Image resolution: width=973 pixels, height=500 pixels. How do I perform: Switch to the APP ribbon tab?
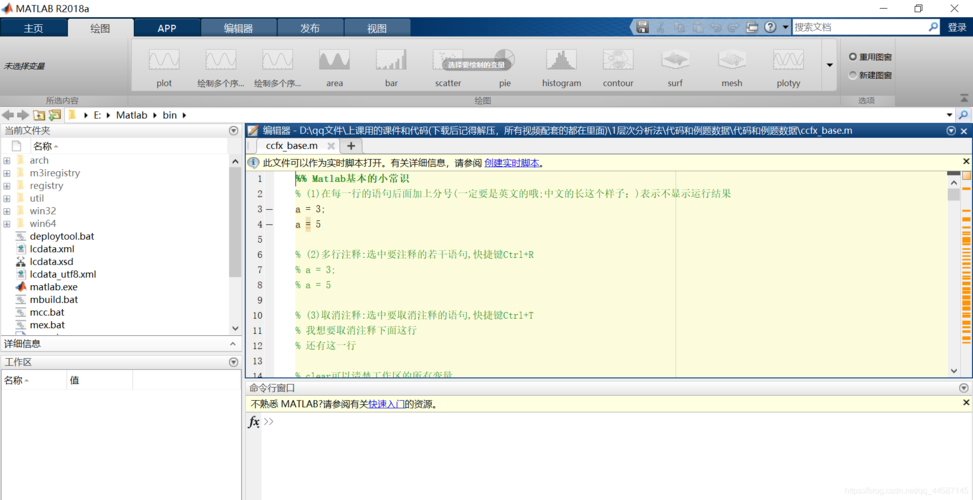[166, 28]
